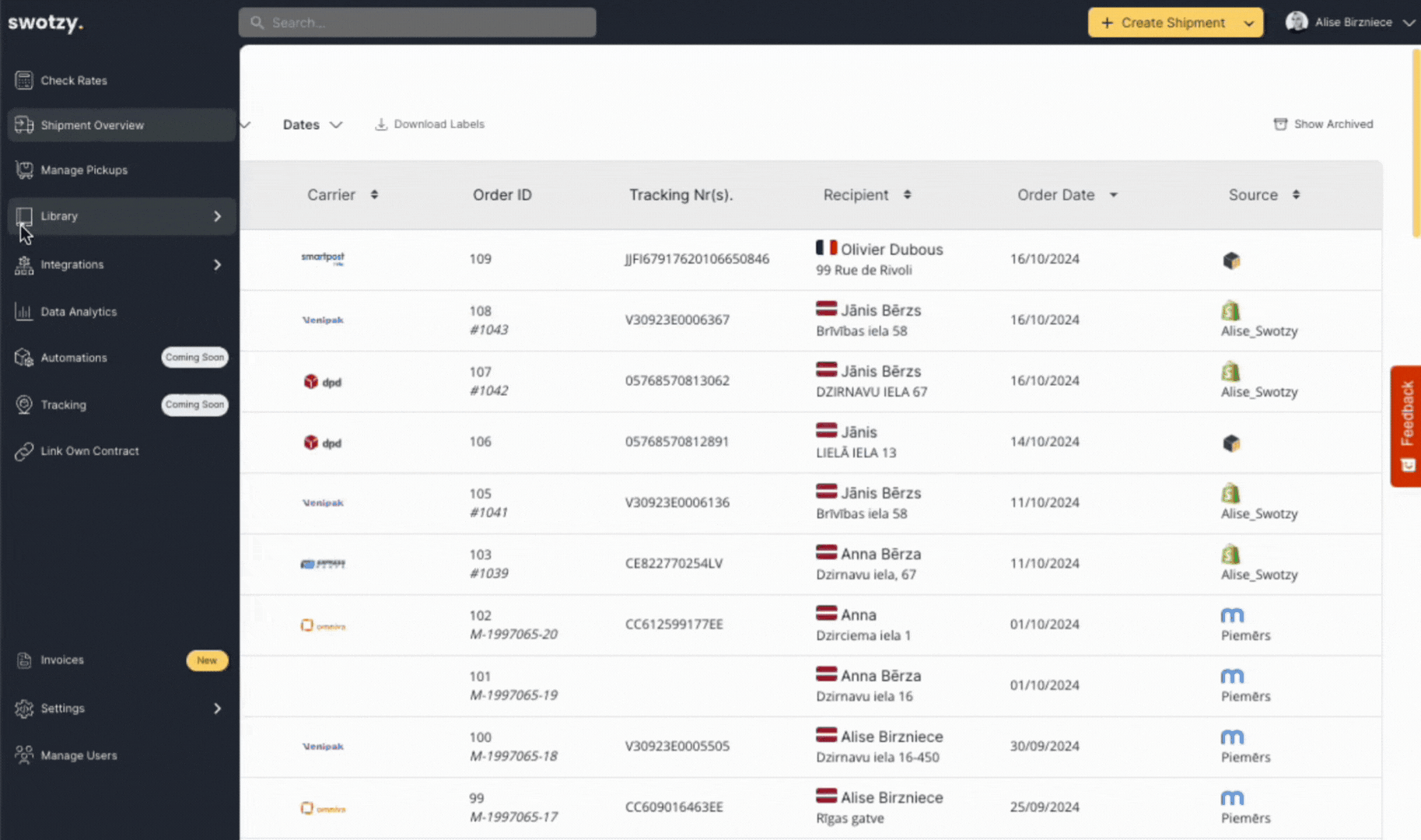
Task: Sort by Carrier column arrows
Action: [x=374, y=194]
